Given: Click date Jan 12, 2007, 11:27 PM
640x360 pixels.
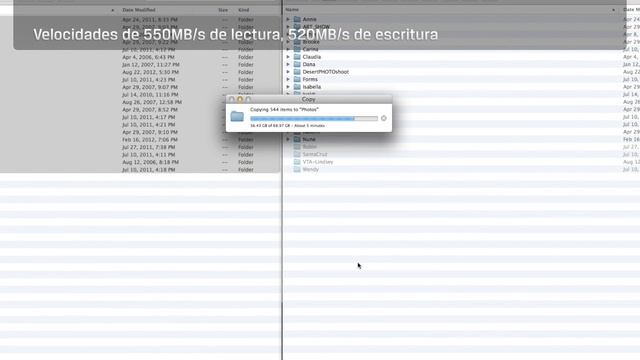Looking at the screenshot, I should 151,64.
